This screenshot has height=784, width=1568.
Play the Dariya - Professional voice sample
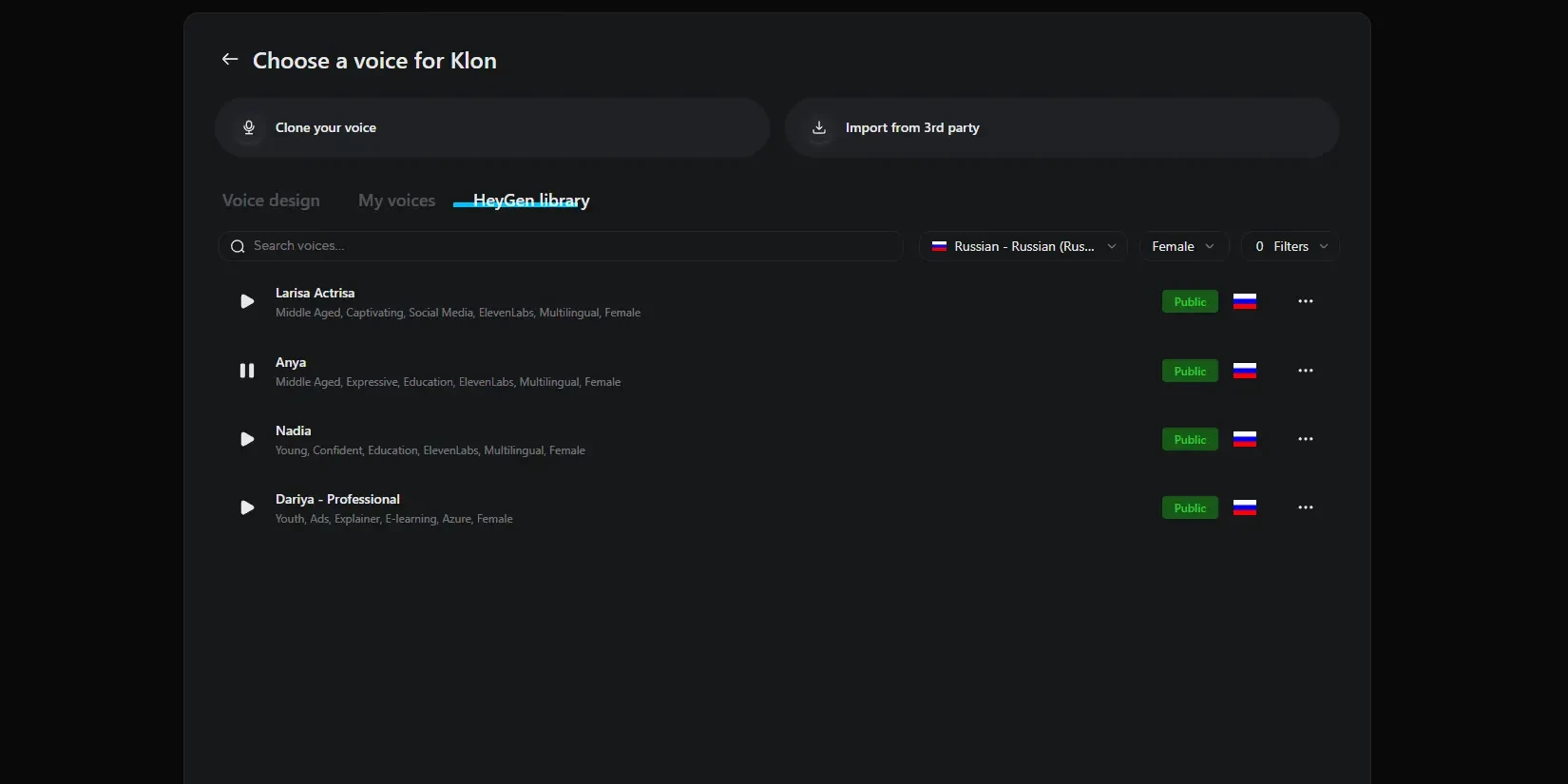click(x=247, y=507)
